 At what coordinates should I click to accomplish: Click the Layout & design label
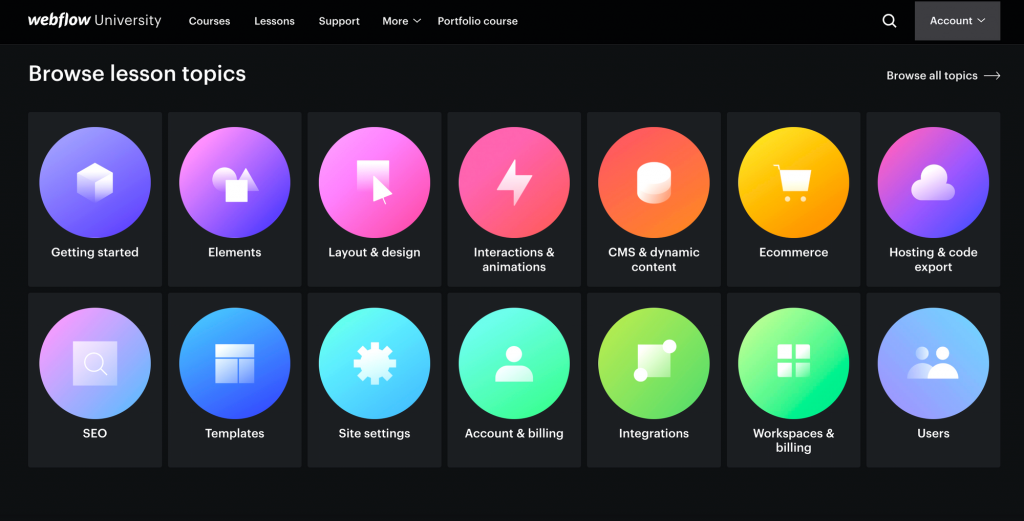pyautogui.click(x=374, y=252)
